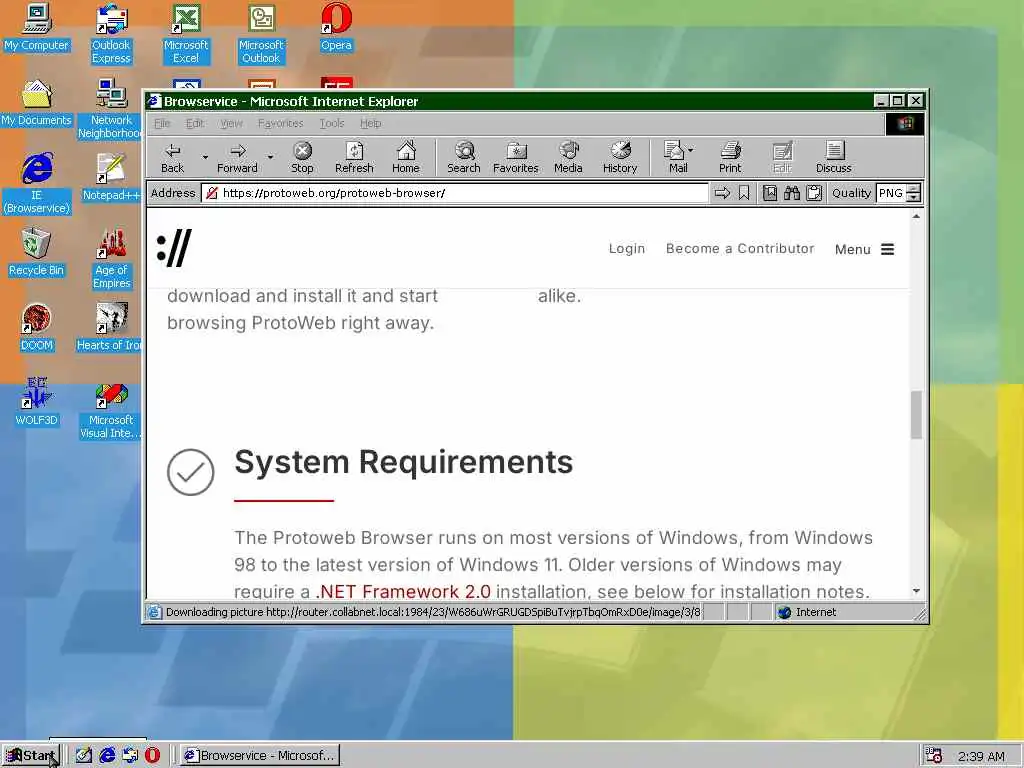Open the Edit menu
1024x768 pixels.
pos(195,123)
